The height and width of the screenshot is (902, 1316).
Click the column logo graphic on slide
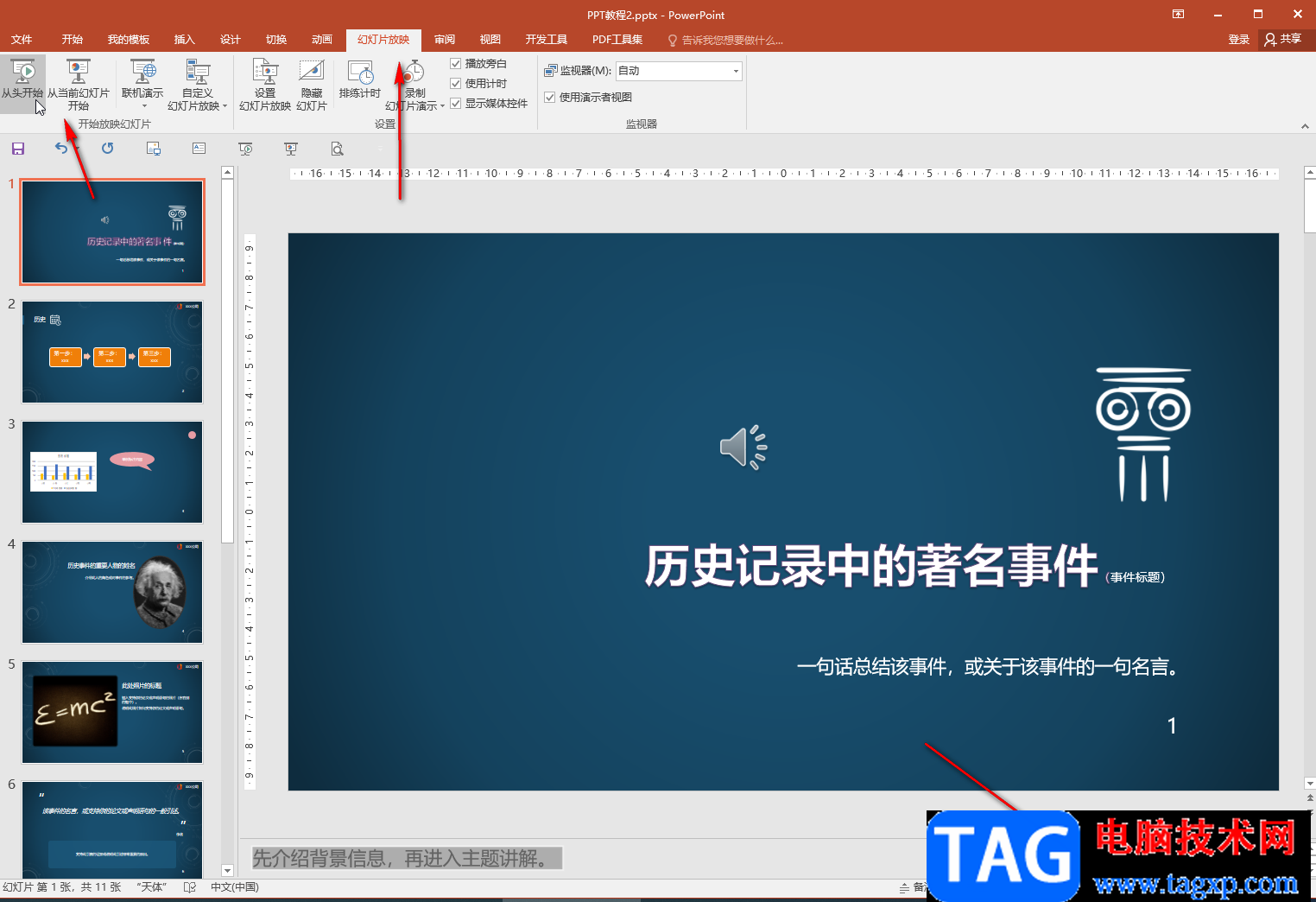[x=1143, y=435]
